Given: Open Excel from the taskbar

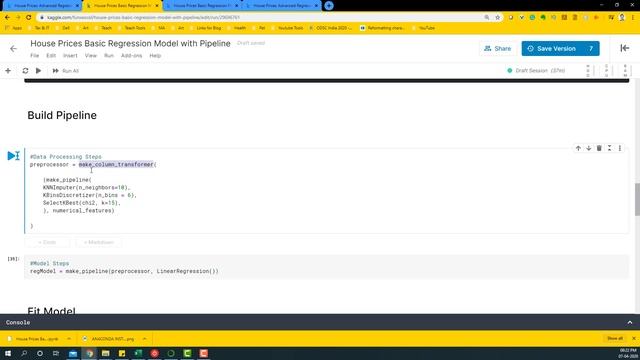Looking at the screenshot, I should 138,353.
